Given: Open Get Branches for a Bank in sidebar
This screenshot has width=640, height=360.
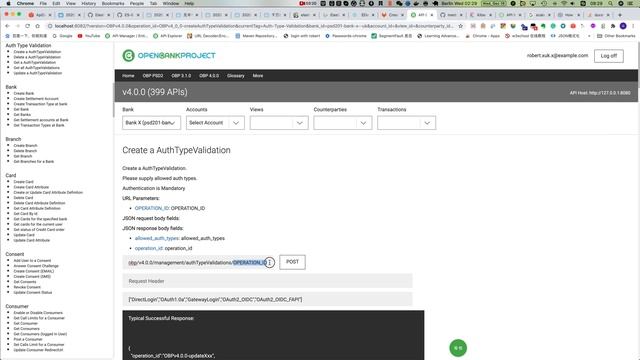Looking at the screenshot, I should (x=33, y=162).
